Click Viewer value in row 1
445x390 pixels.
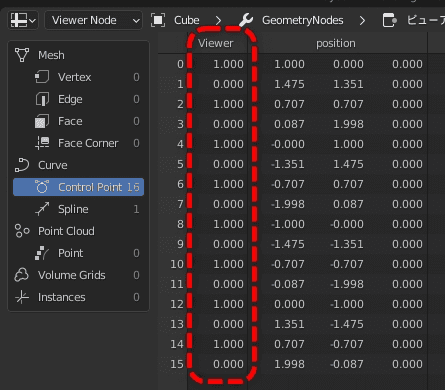pos(228,84)
